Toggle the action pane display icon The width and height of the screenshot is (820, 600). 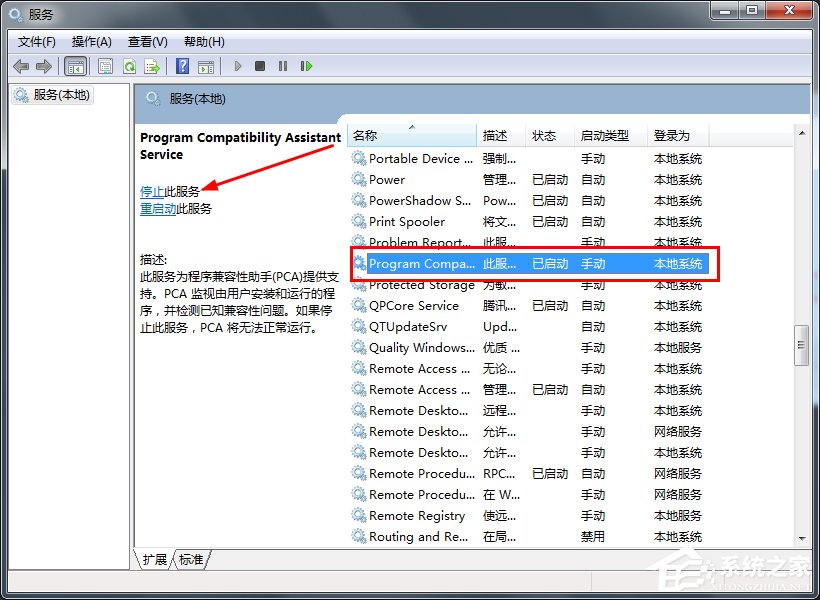(x=207, y=66)
